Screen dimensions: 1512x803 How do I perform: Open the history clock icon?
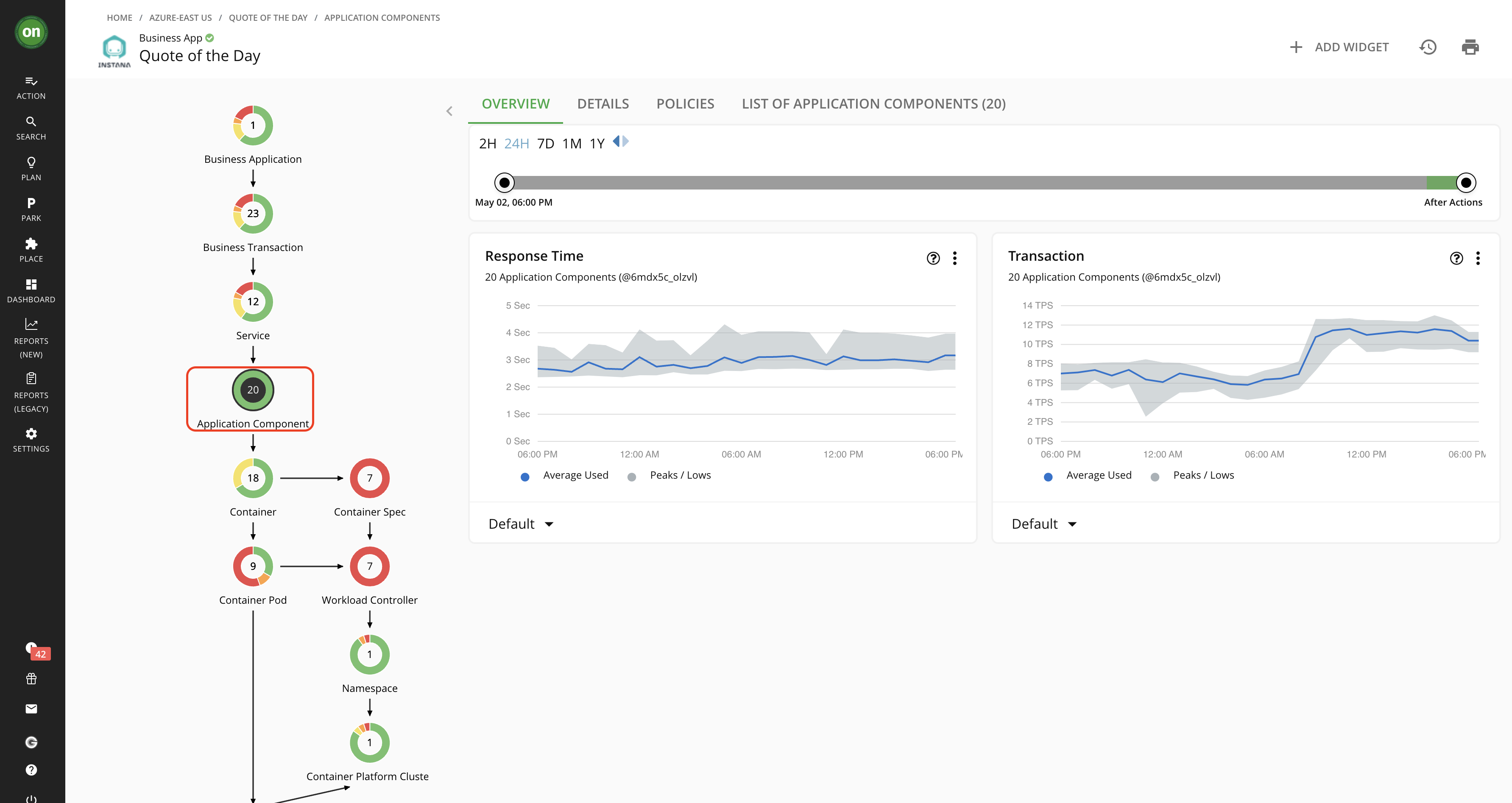1428,47
